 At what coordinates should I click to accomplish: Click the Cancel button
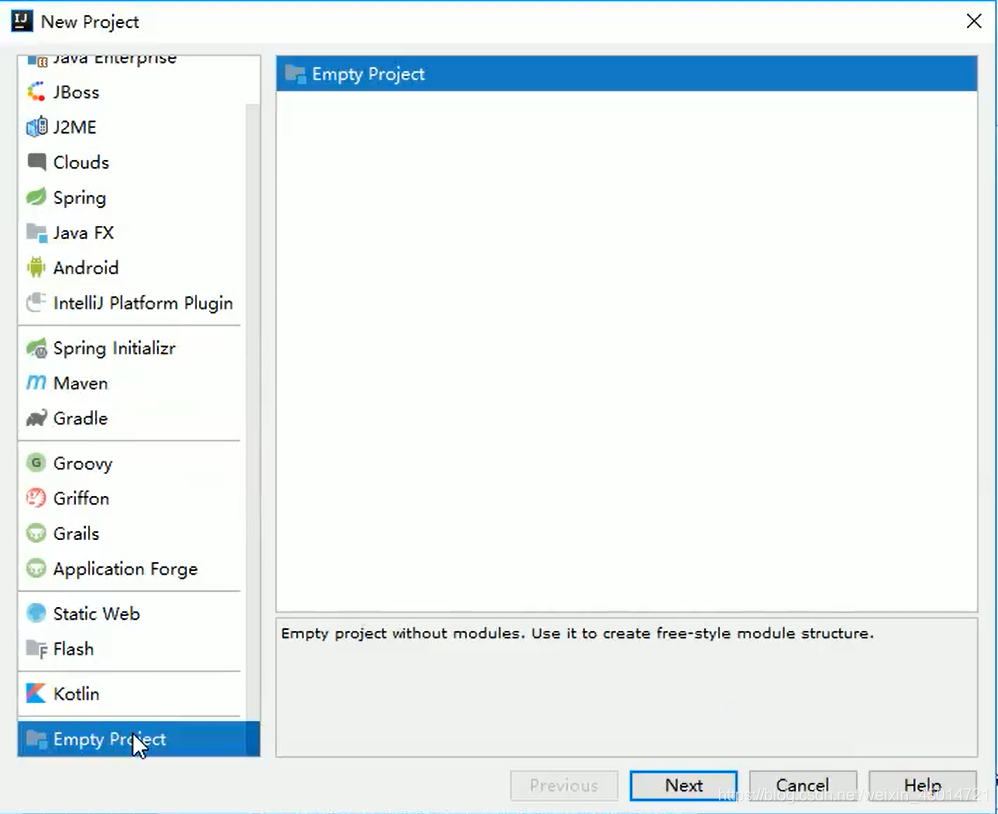(803, 785)
